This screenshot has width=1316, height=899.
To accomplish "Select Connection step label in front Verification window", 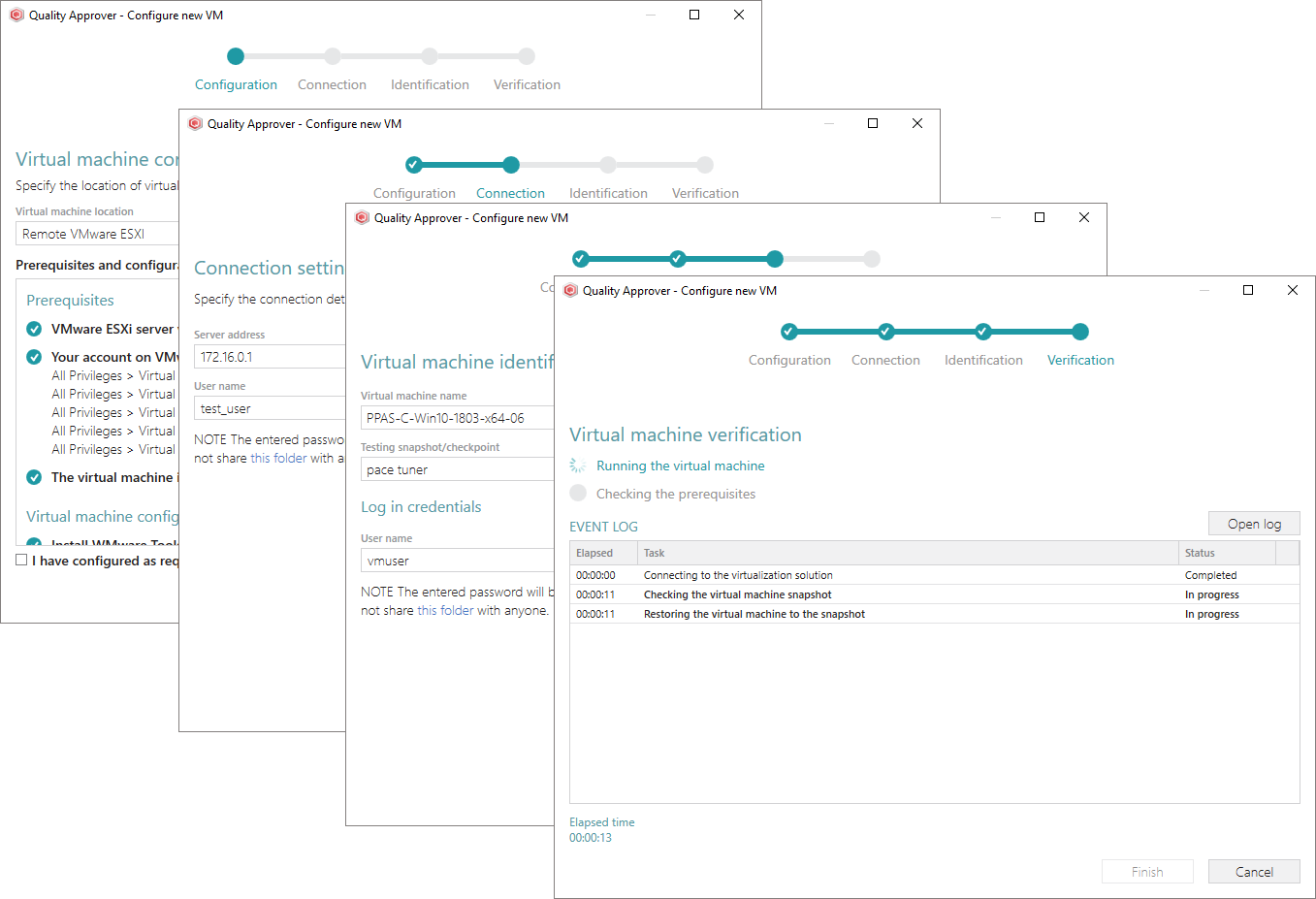I will tap(885, 360).
